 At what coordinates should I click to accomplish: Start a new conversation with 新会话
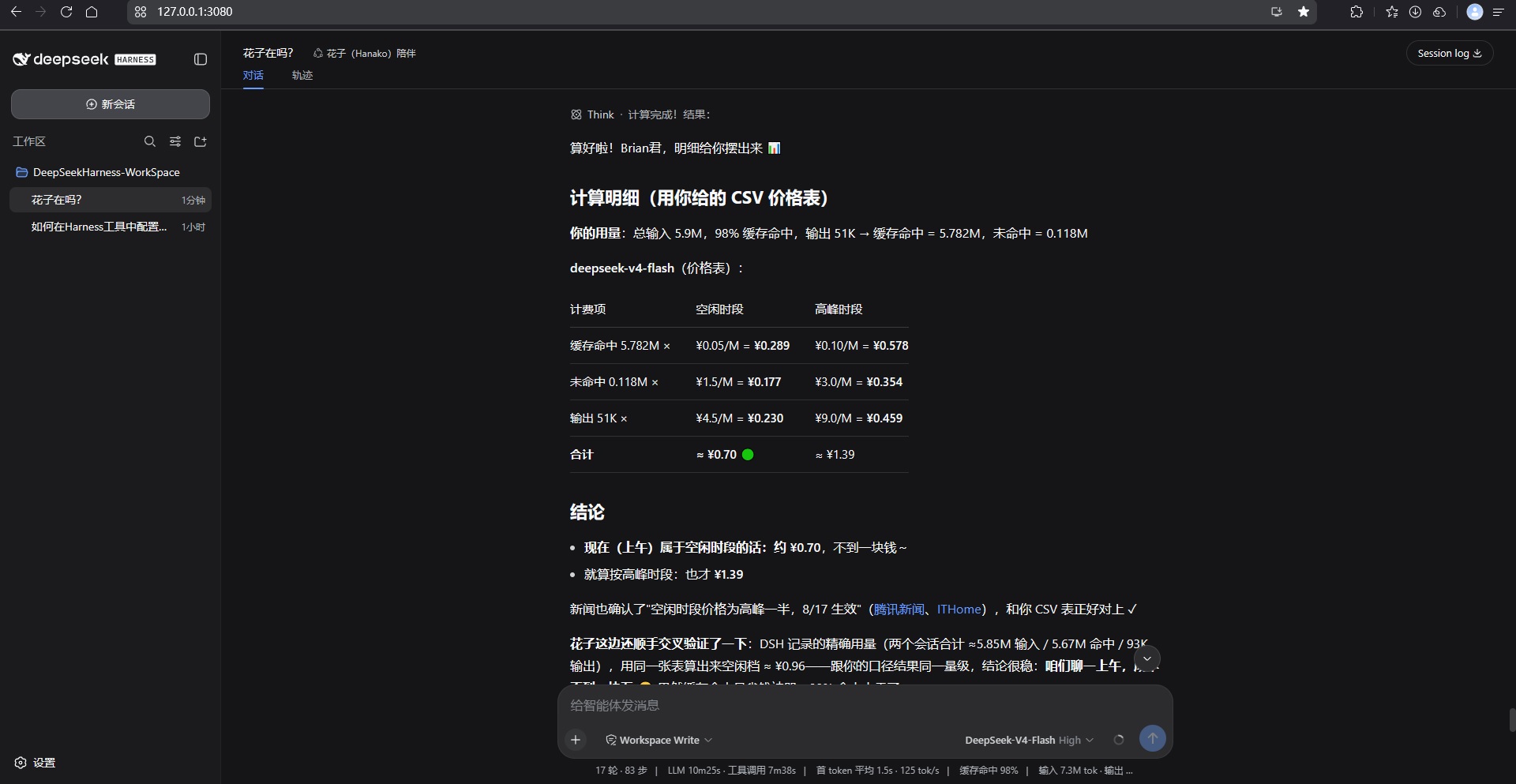point(111,104)
